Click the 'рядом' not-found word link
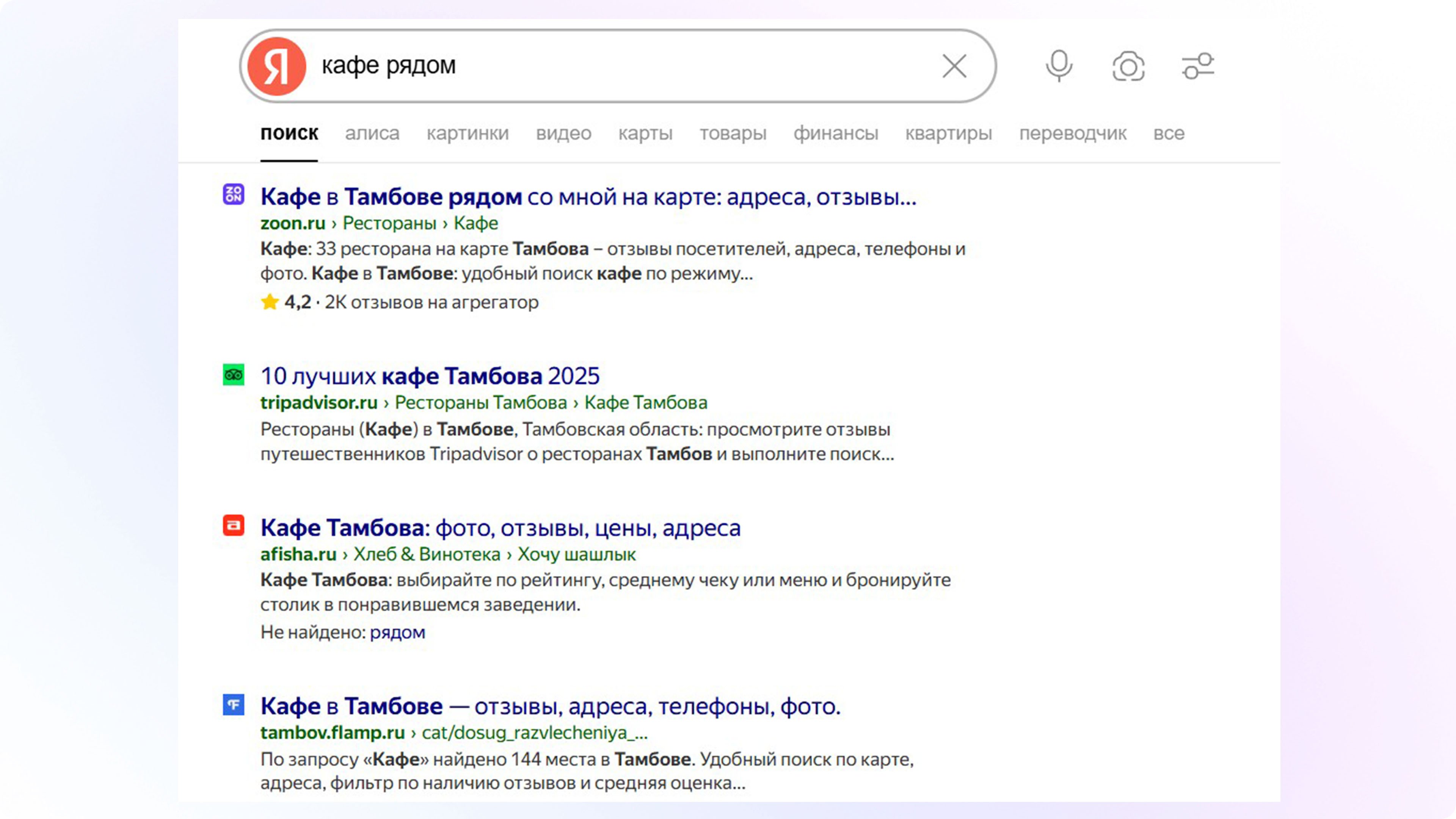1456x819 pixels. pyautogui.click(x=397, y=632)
